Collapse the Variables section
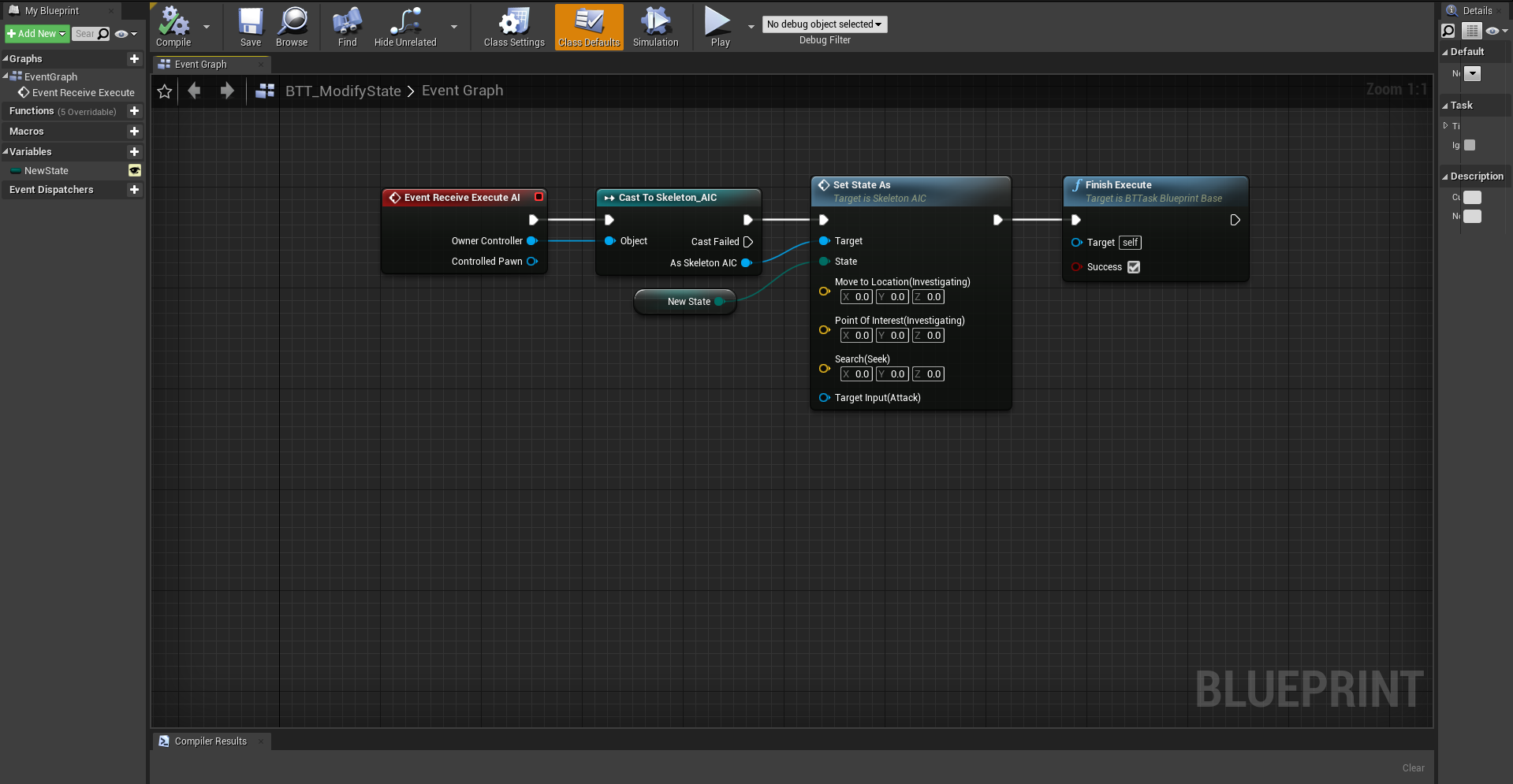1513x784 pixels. pyautogui.click(x=6, y=152)
